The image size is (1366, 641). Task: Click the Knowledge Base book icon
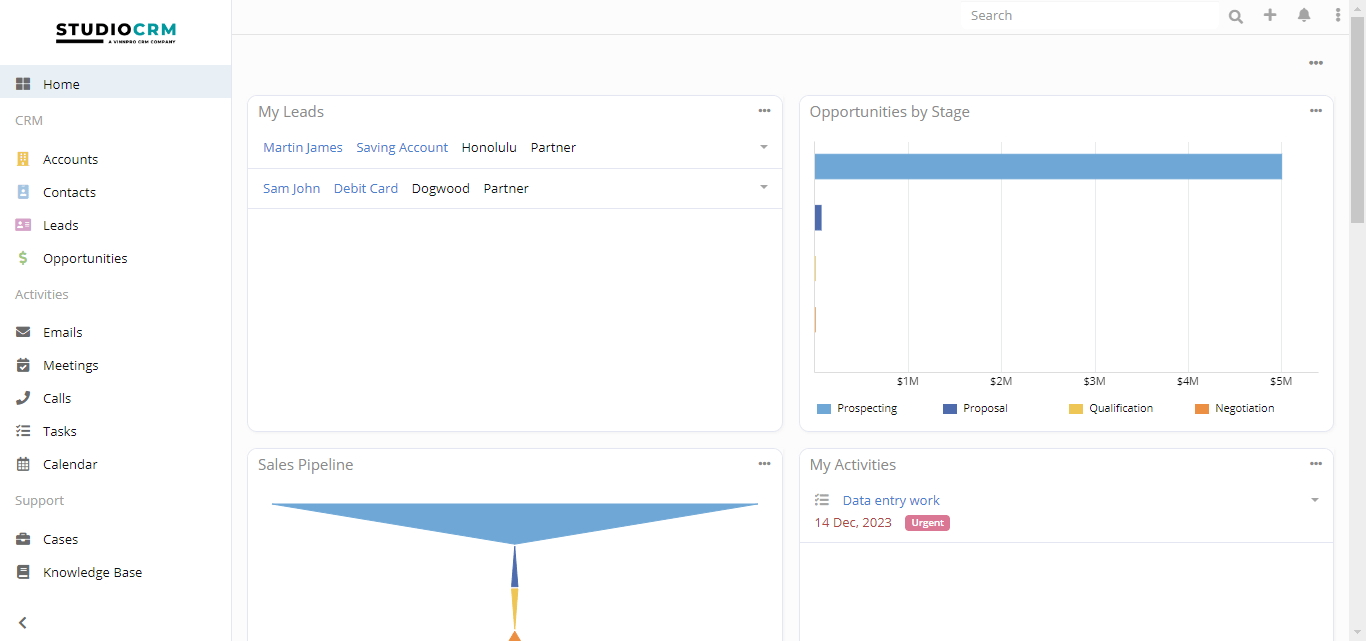pyautogui.click(x=23, y=572)
